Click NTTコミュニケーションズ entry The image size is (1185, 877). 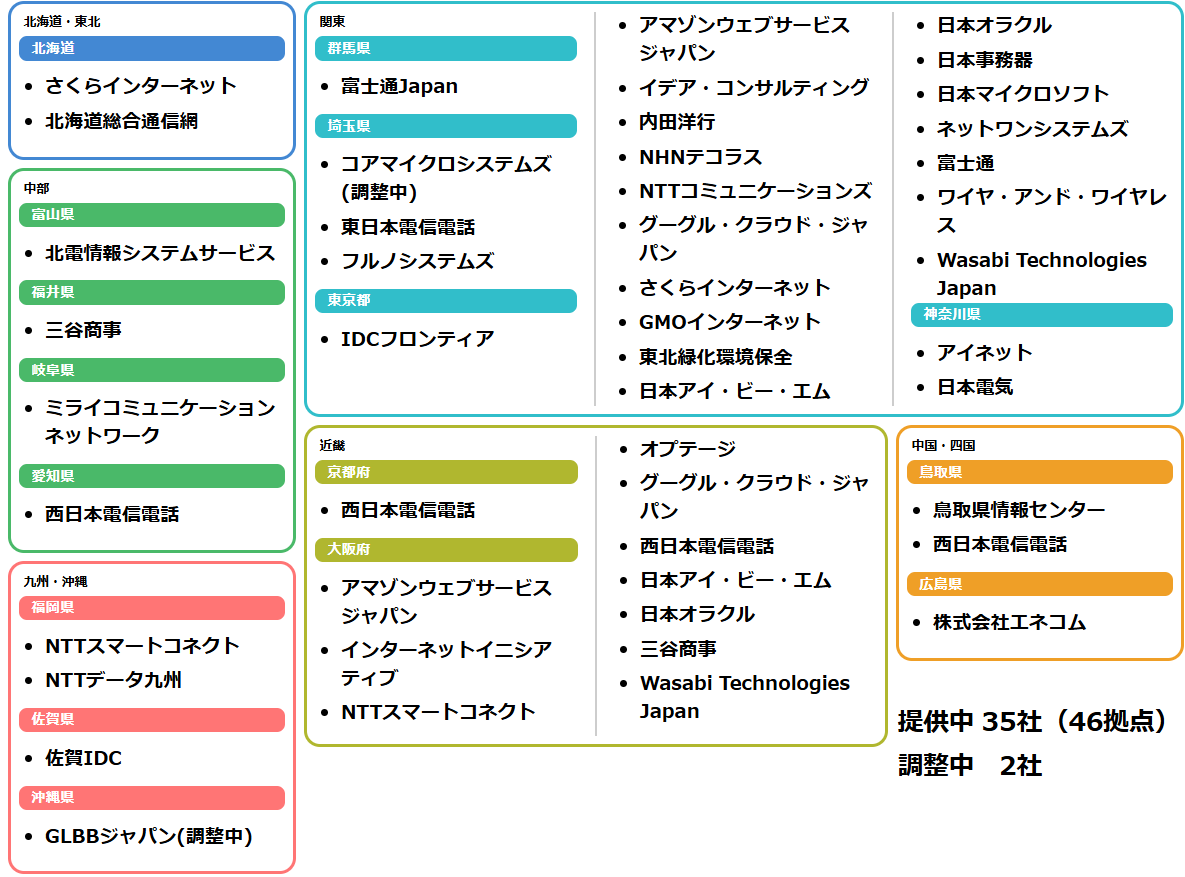coord(756,191)
